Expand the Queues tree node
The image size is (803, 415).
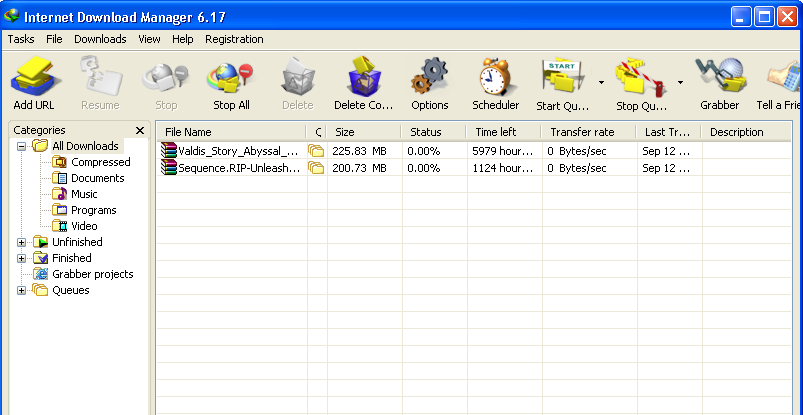21,290
